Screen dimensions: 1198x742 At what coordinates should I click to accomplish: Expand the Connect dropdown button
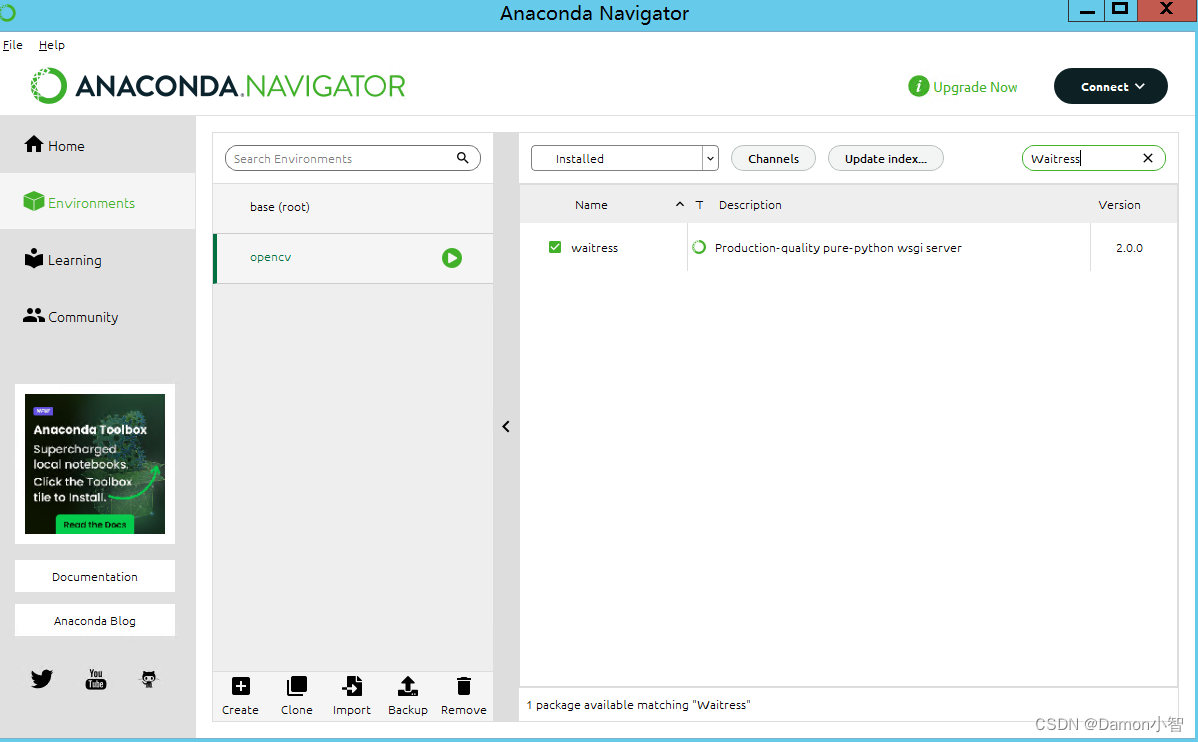(x=1111, y=86)
